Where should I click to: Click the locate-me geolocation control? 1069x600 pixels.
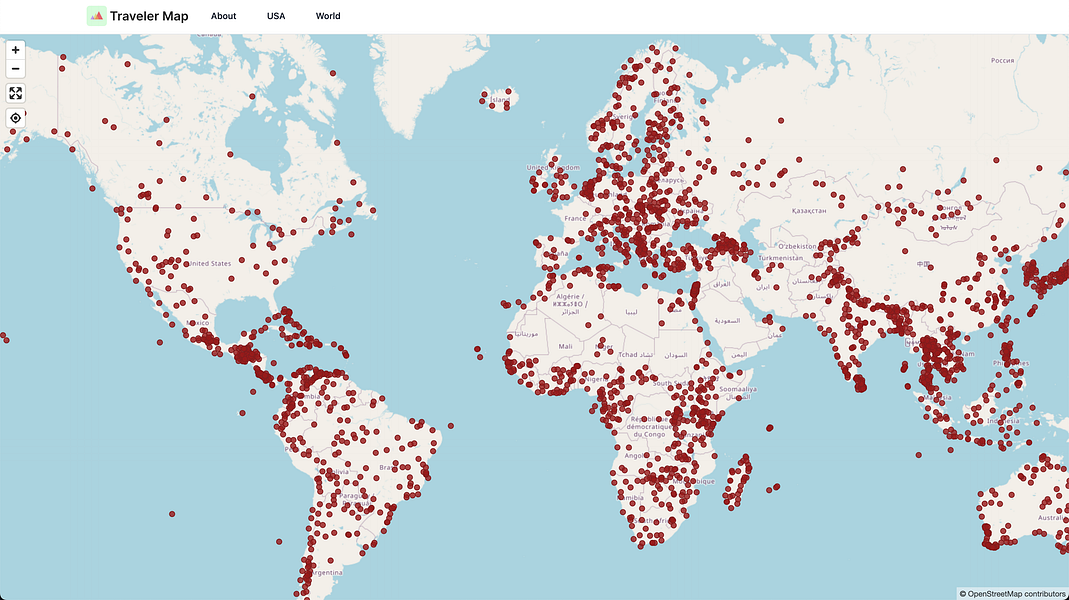15,118
